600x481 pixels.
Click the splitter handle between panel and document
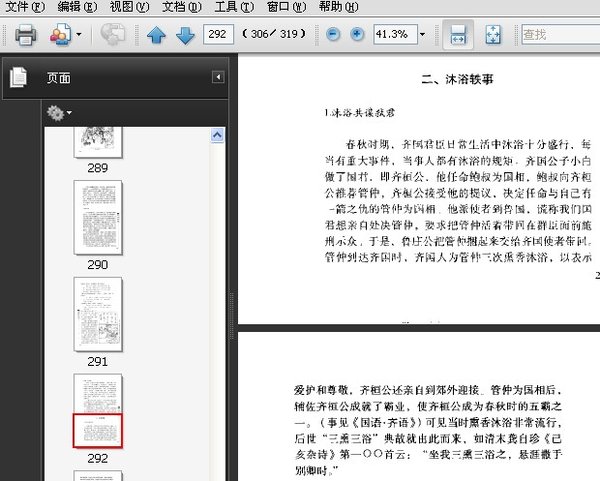(232, 316)
